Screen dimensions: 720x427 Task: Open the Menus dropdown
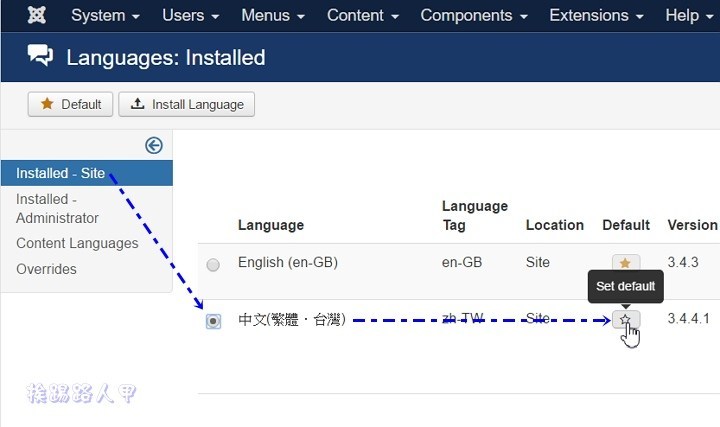coord(272,15)
